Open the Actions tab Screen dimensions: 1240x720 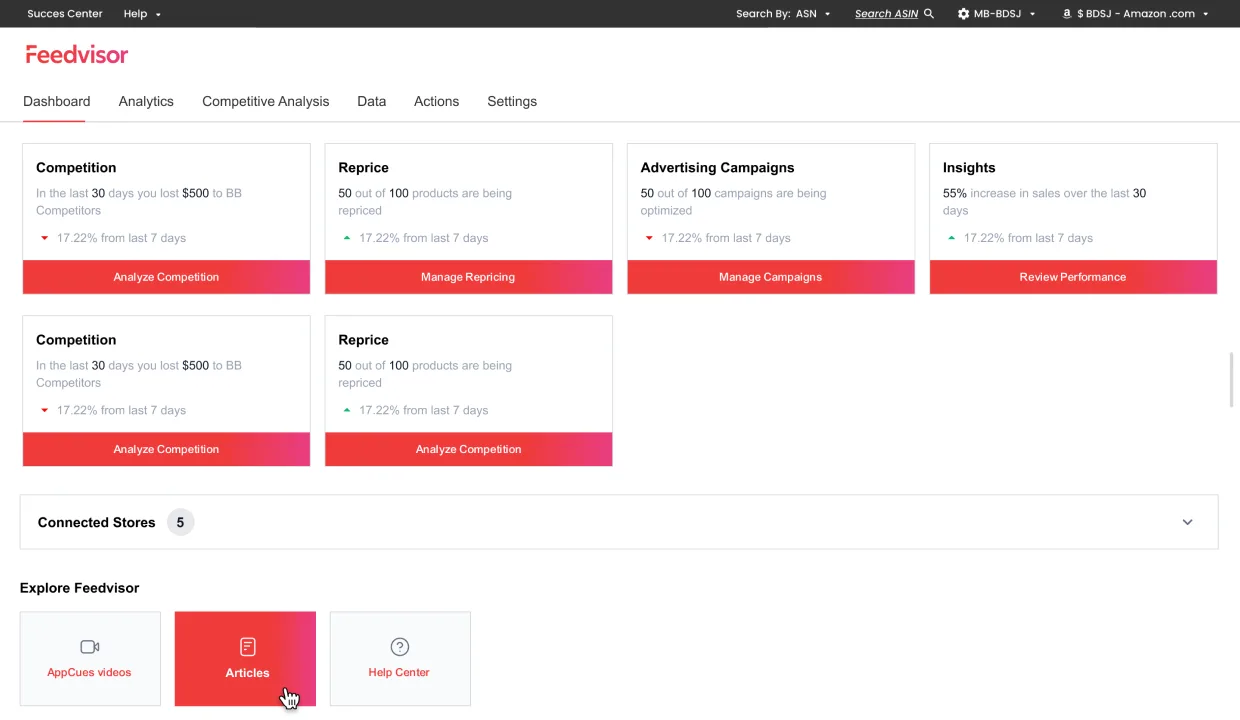click(437, 102)
